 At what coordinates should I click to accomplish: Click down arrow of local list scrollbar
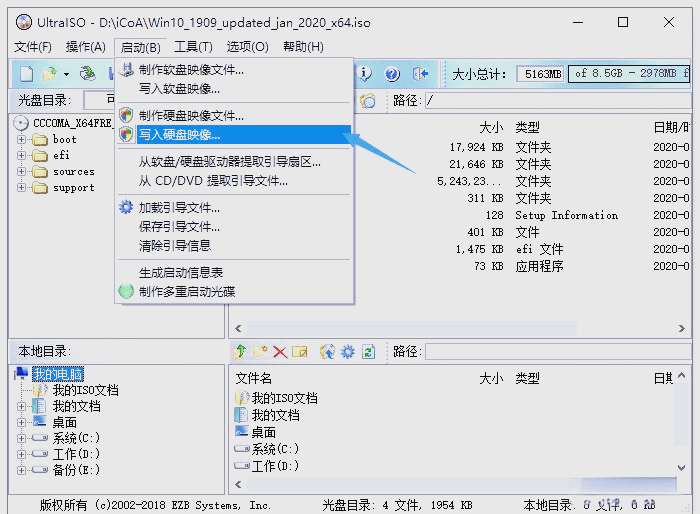681,468
